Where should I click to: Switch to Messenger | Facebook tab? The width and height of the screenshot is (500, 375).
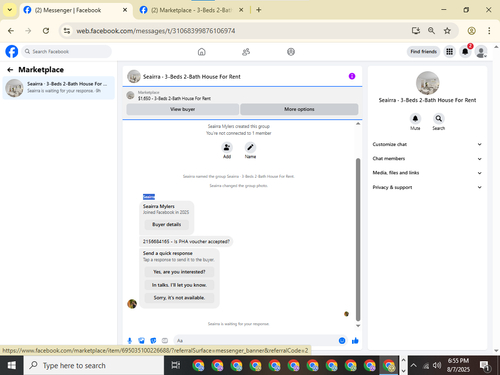coord(75,10)
